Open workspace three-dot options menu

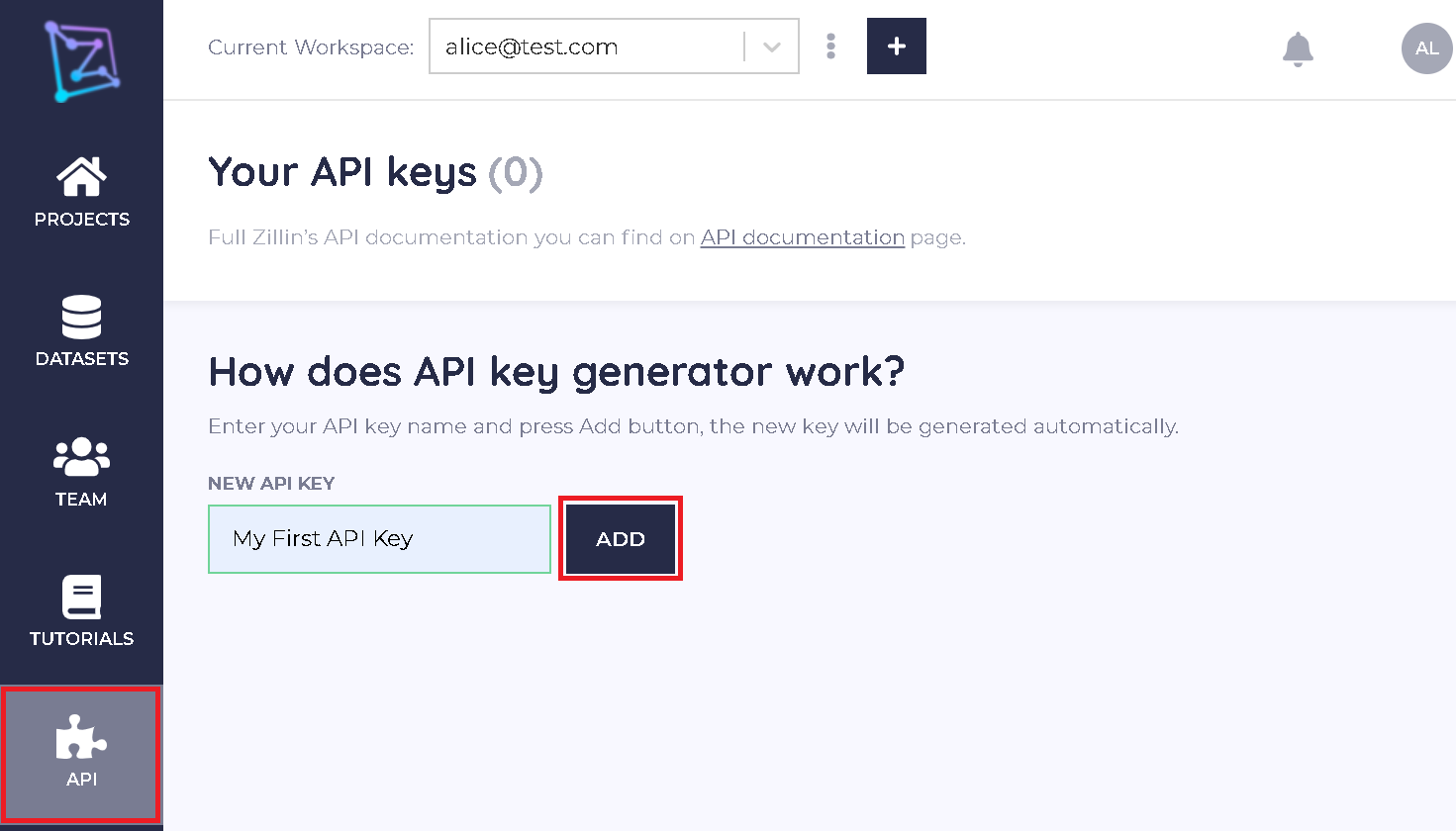[830, 46]
